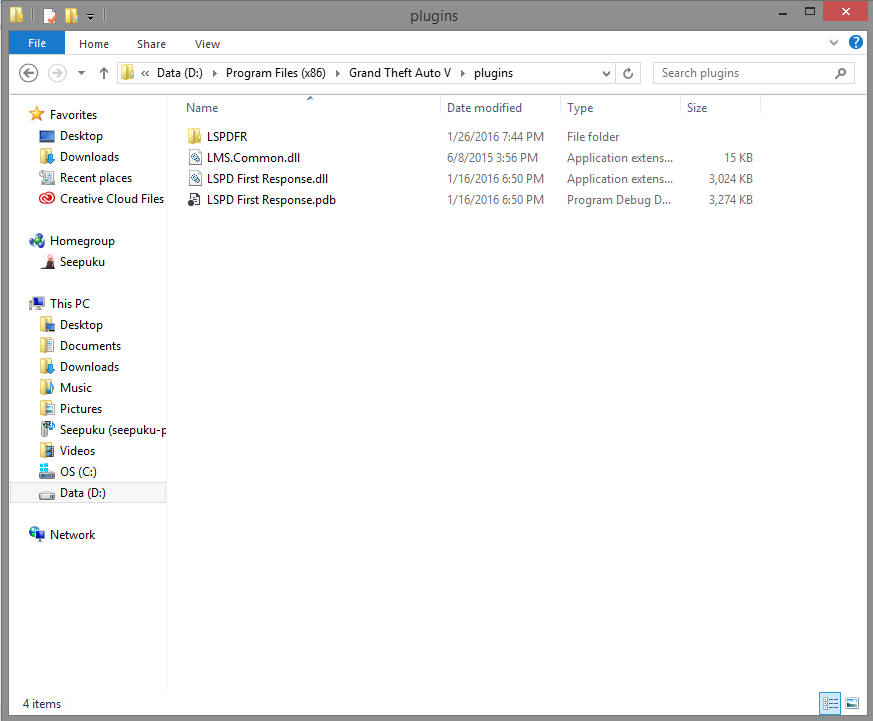This screenshot has height=721, width=873.
Task: Expand the quick access toolbar customize menu
Action: [x=90, y=15]
